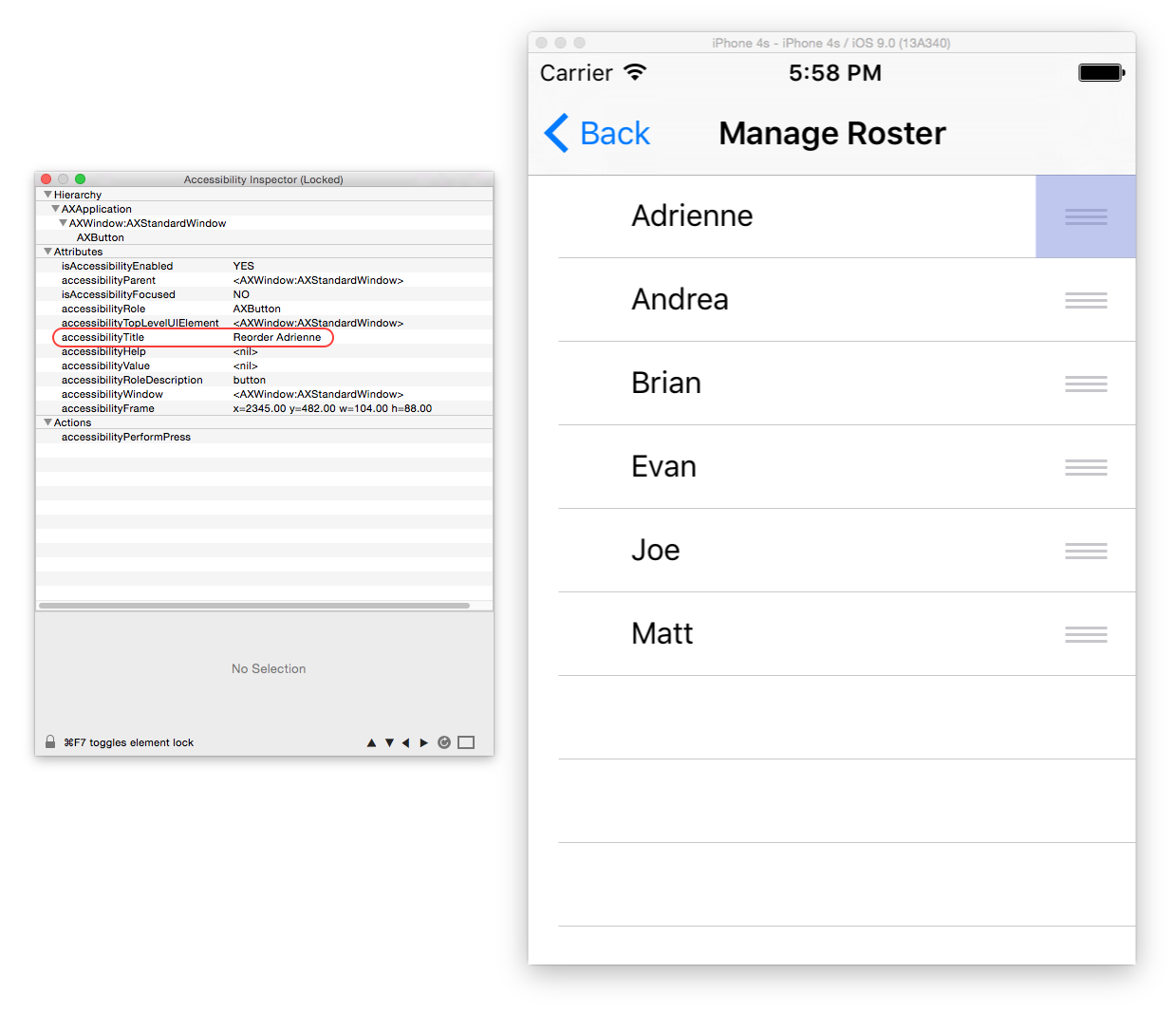This screenshot has height=1012, width=1176.
Task: Select the Evan roster row
Action: pyautogui.click(x=831, y=467)
